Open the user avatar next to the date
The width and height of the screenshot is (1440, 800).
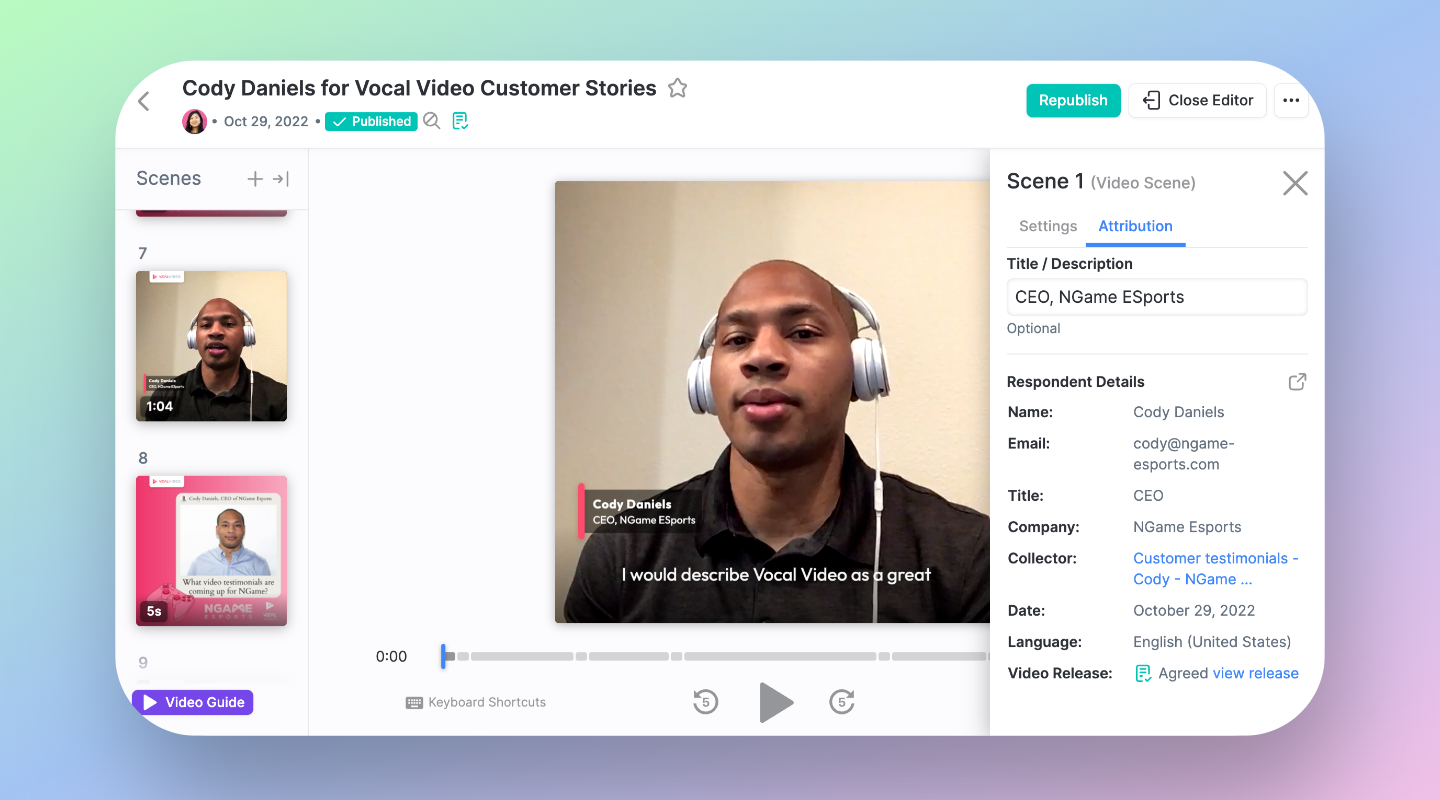194,121
